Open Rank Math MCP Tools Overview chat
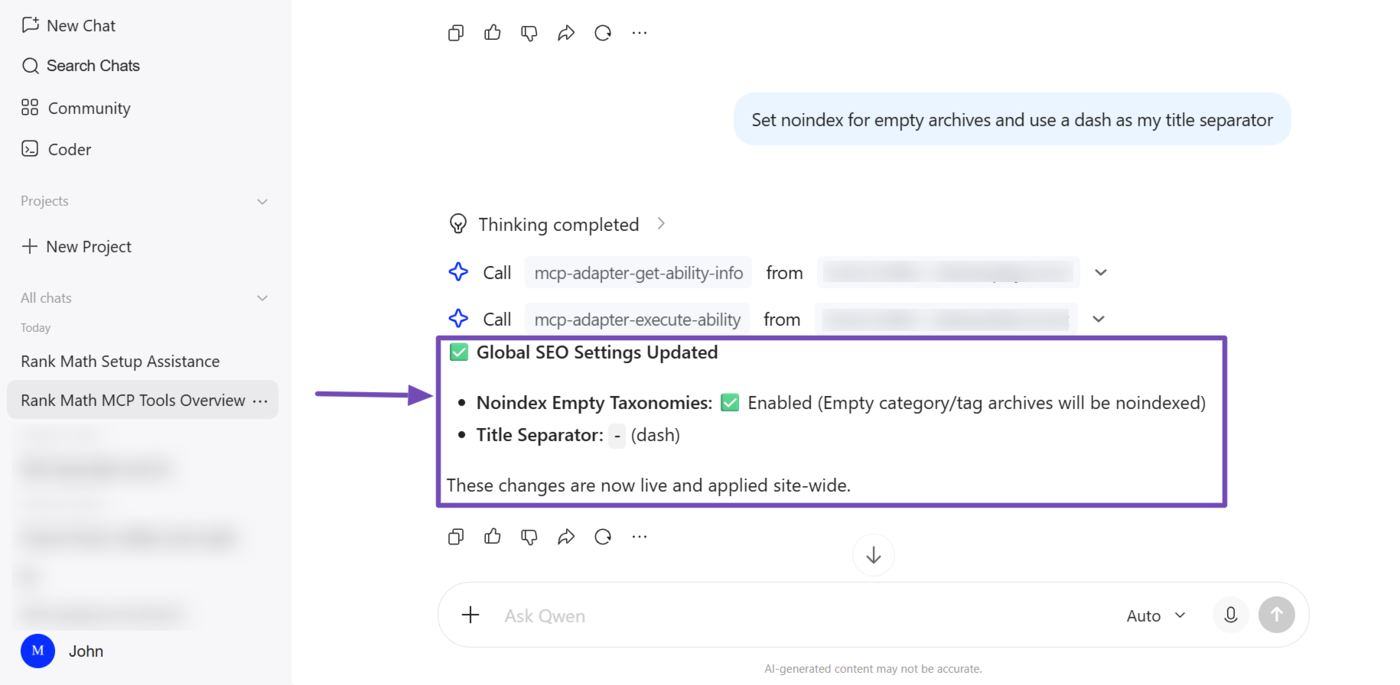This screenshot has height=685, width=1400. tap(133, 400)
